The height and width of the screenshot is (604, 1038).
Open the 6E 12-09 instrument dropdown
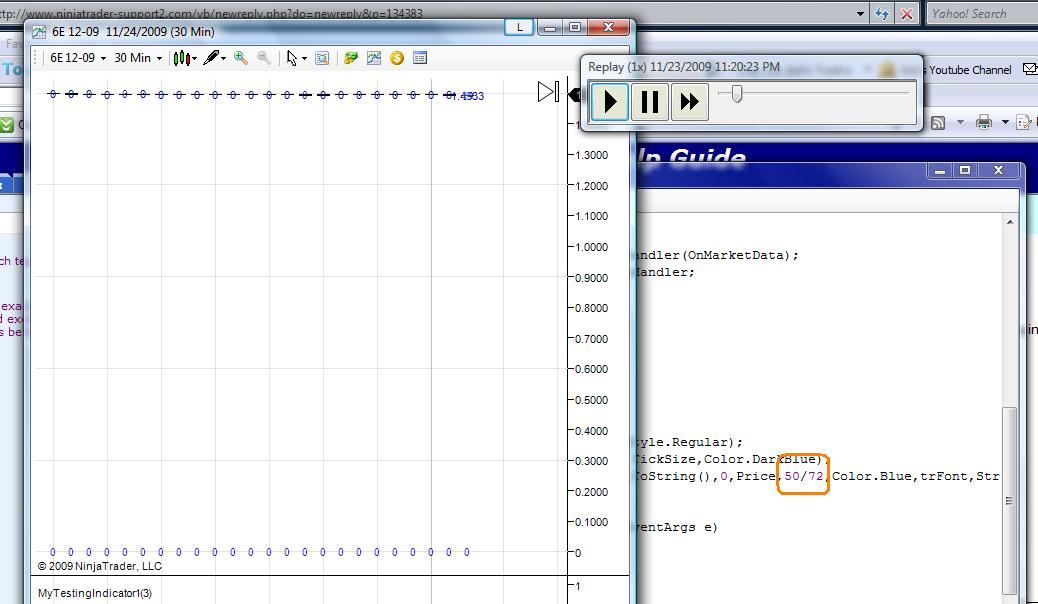coord(78,58)
